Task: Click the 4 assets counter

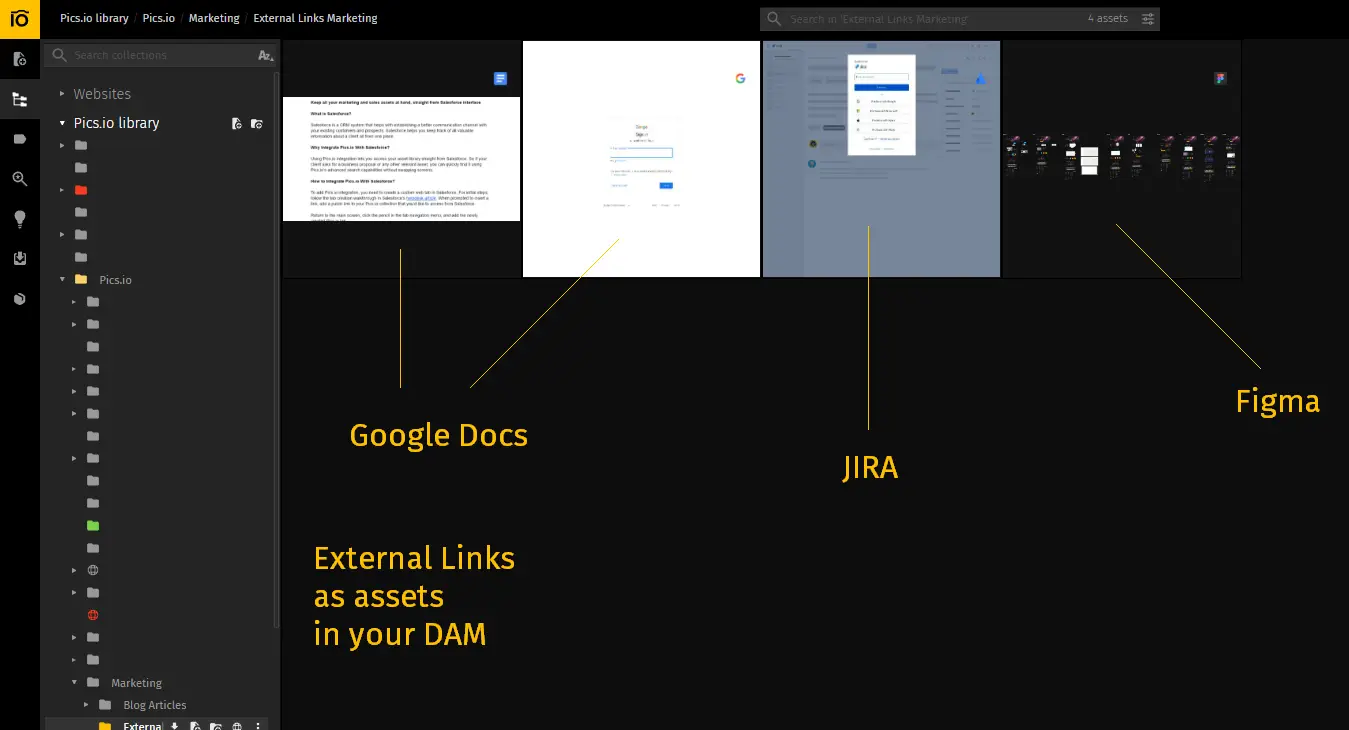Action: [1108, 19]
